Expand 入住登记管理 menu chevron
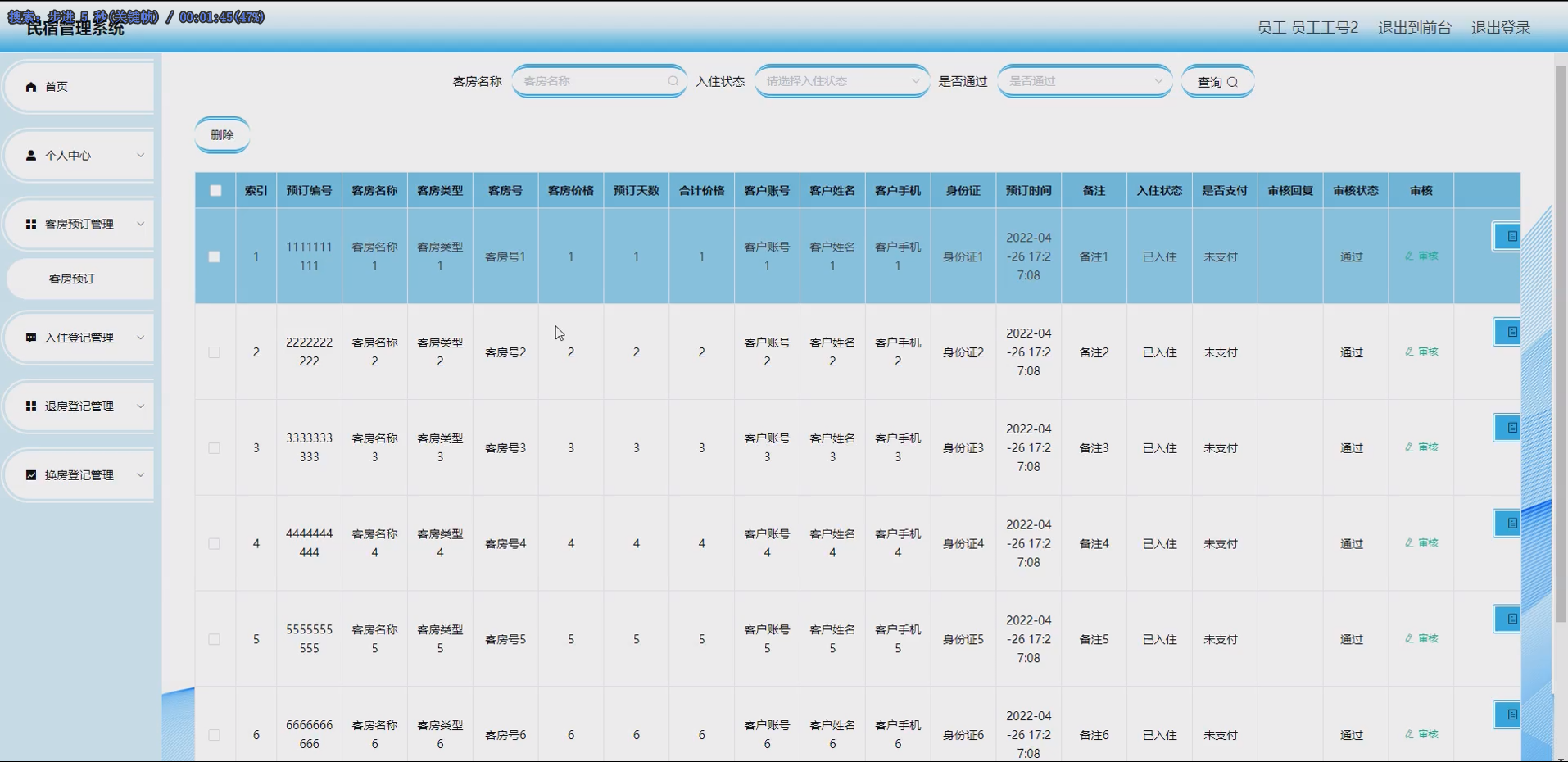This screenshot has height=762, width=1568. pos(140,338)
